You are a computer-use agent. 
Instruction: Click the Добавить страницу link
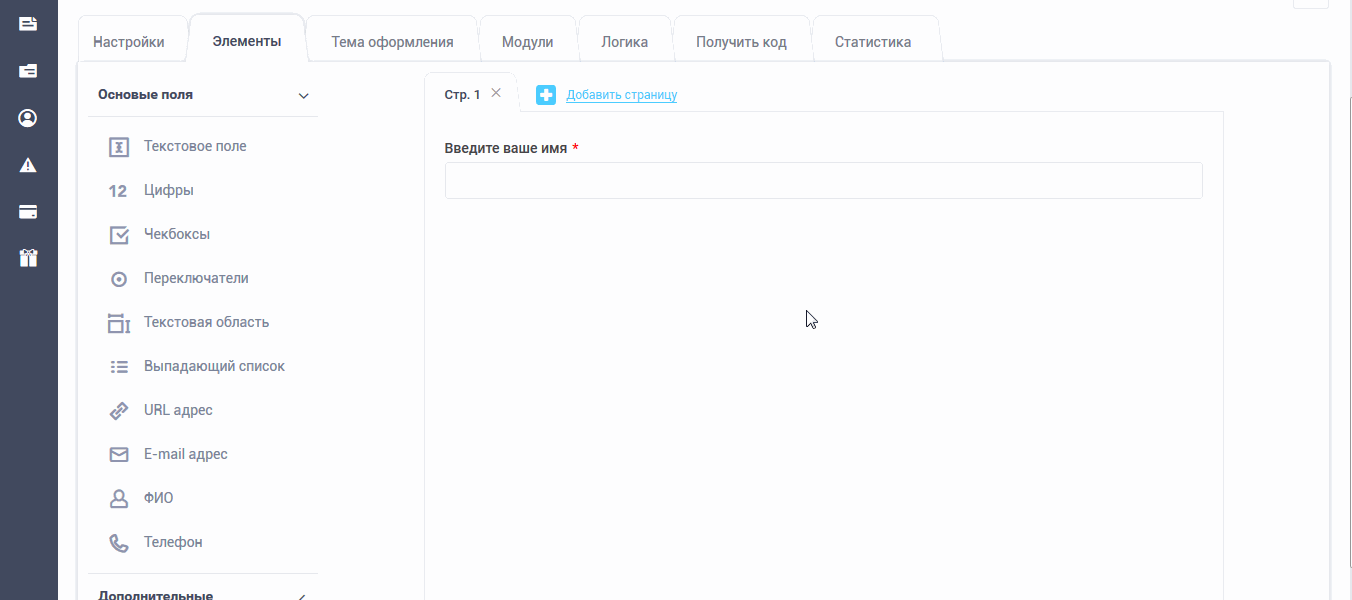pyautogui.click(x=621, y=95)
